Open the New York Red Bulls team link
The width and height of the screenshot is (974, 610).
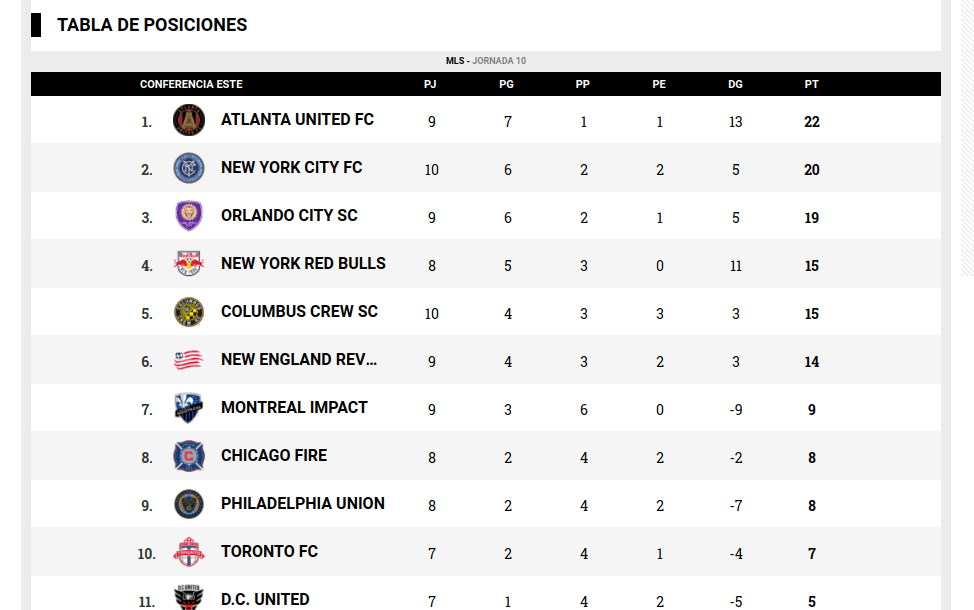[303, 264]
